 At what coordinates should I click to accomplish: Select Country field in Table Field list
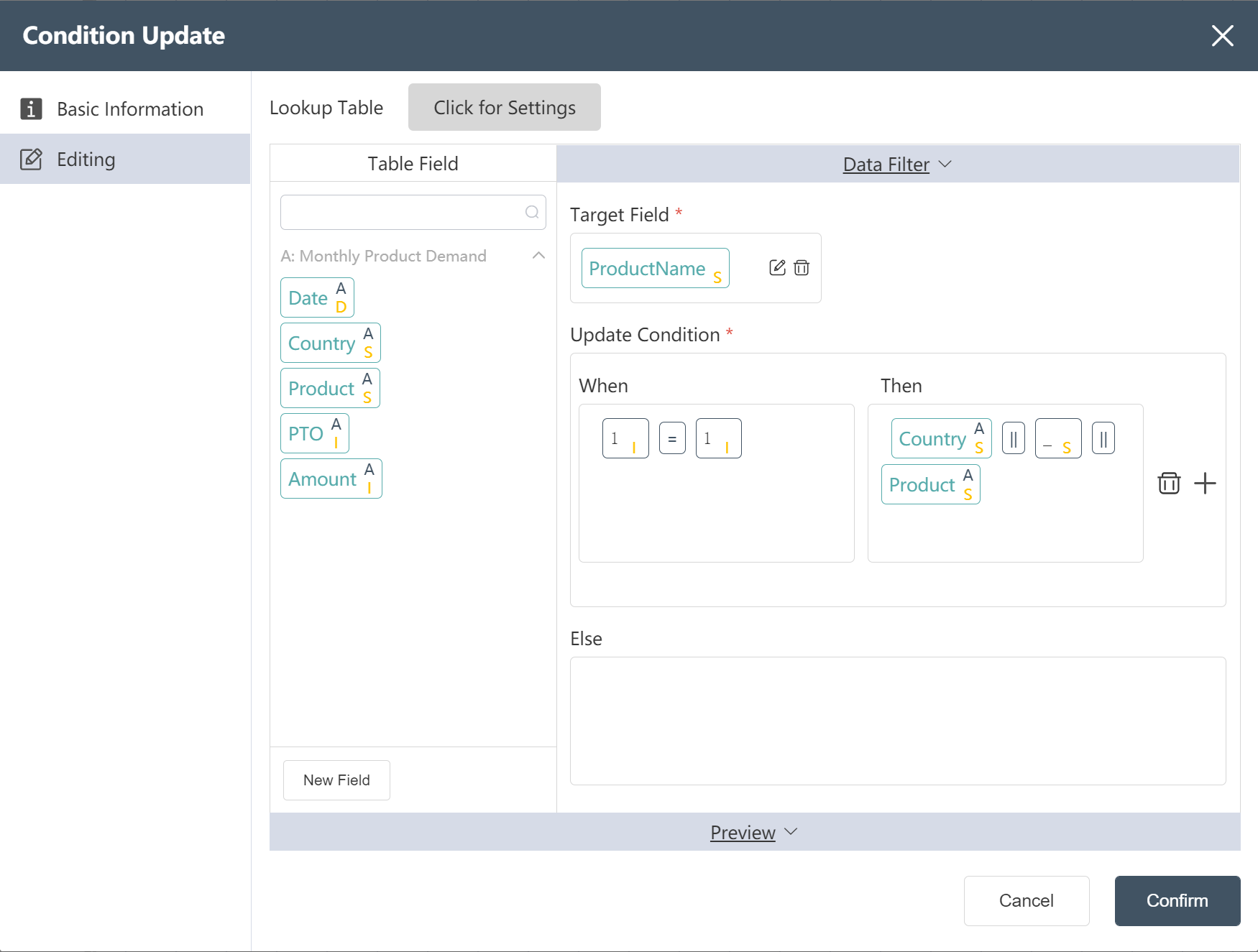330,343
